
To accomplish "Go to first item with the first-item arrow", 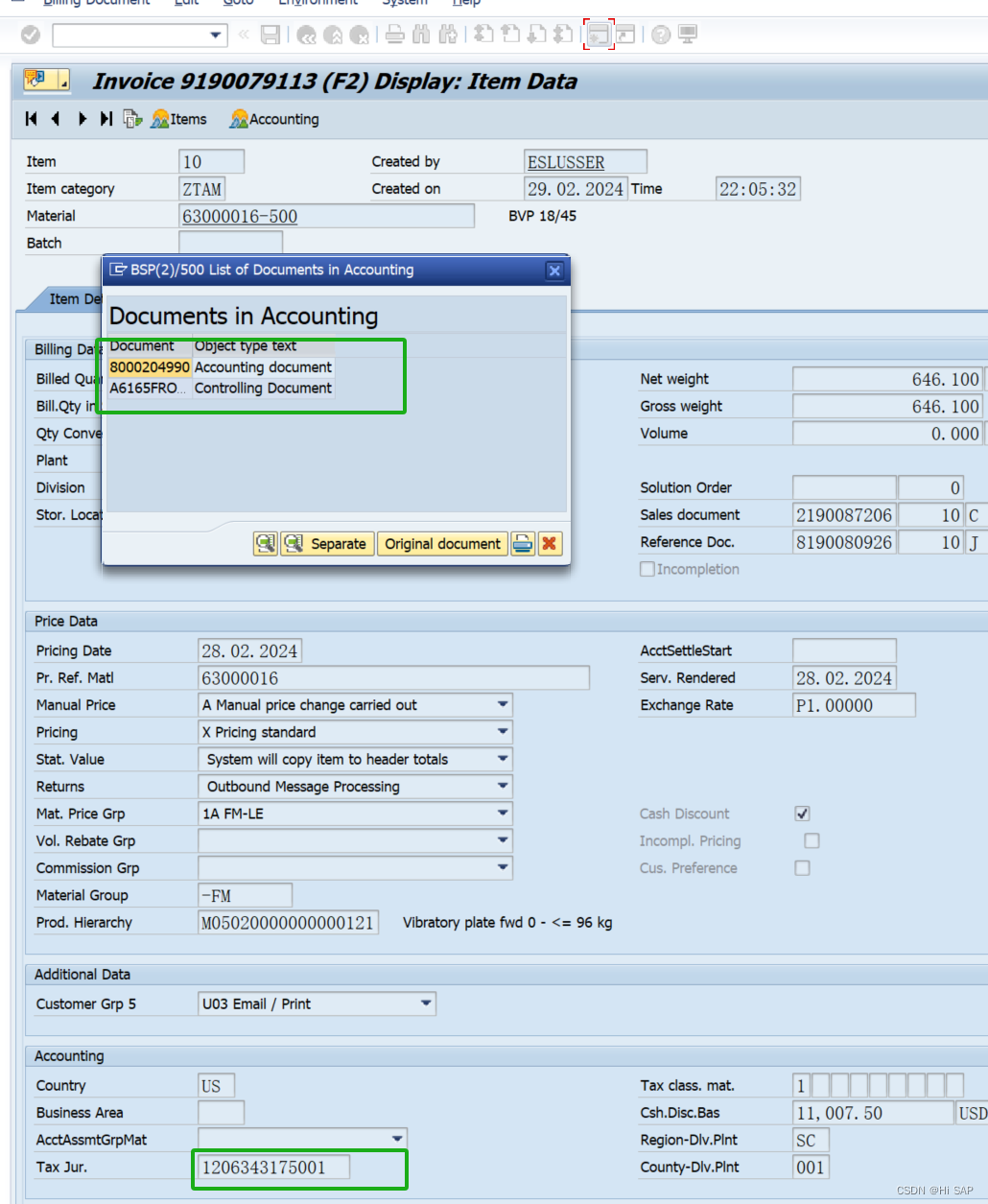I will tap(32, 119).
